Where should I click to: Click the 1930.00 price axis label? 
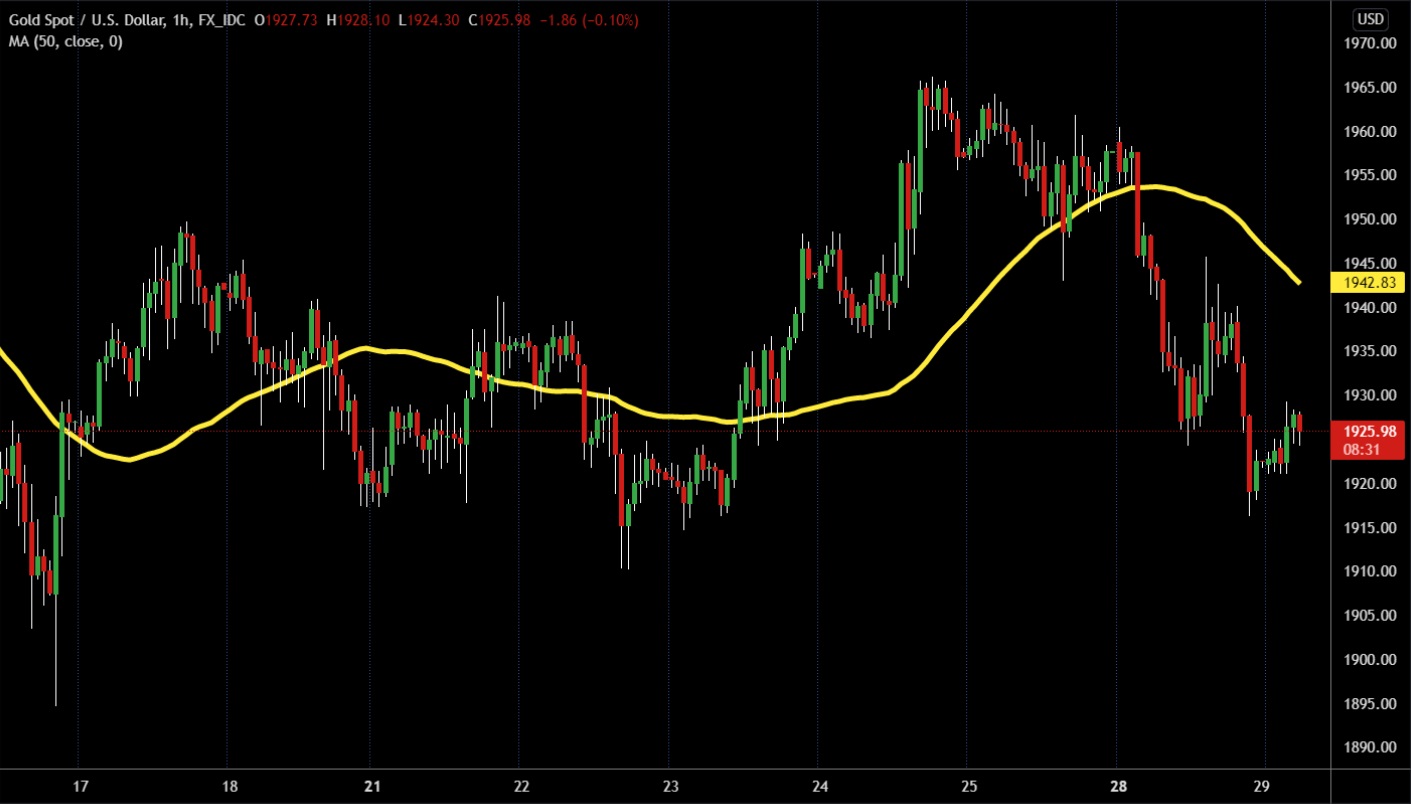coord(1369,395)
